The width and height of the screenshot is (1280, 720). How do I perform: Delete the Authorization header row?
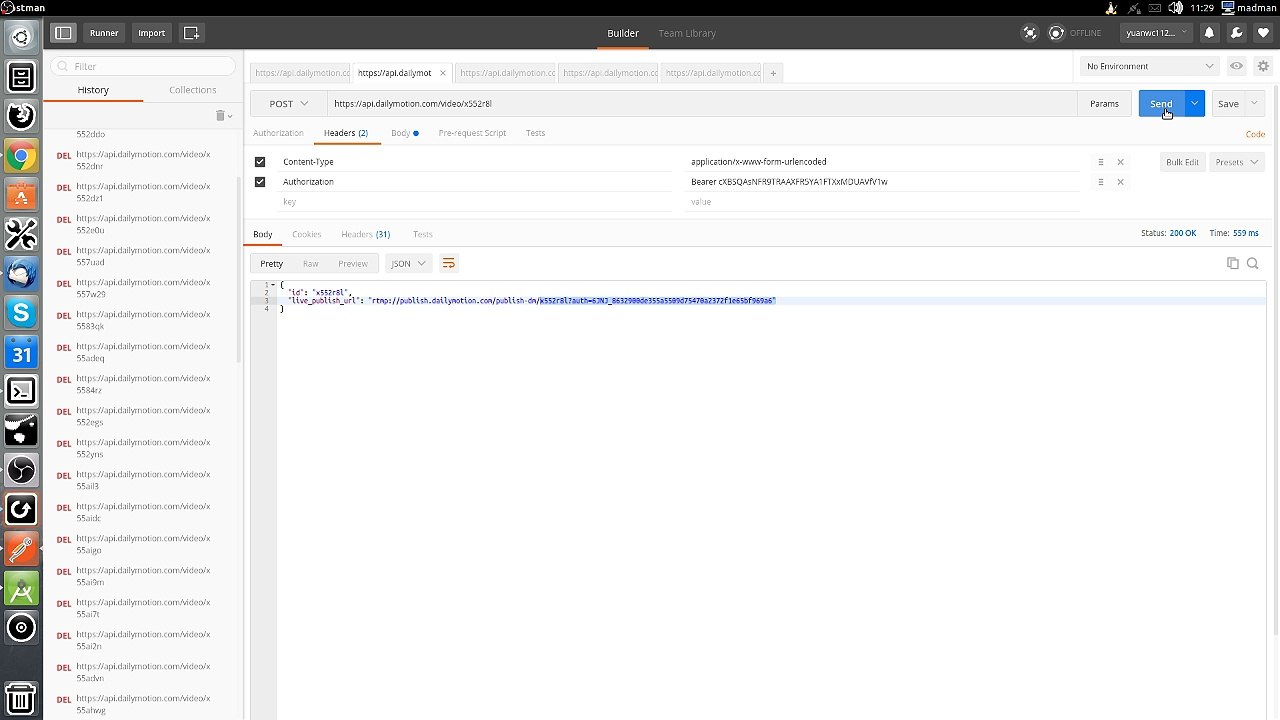pyautogui.click(x=1120, y=182)
